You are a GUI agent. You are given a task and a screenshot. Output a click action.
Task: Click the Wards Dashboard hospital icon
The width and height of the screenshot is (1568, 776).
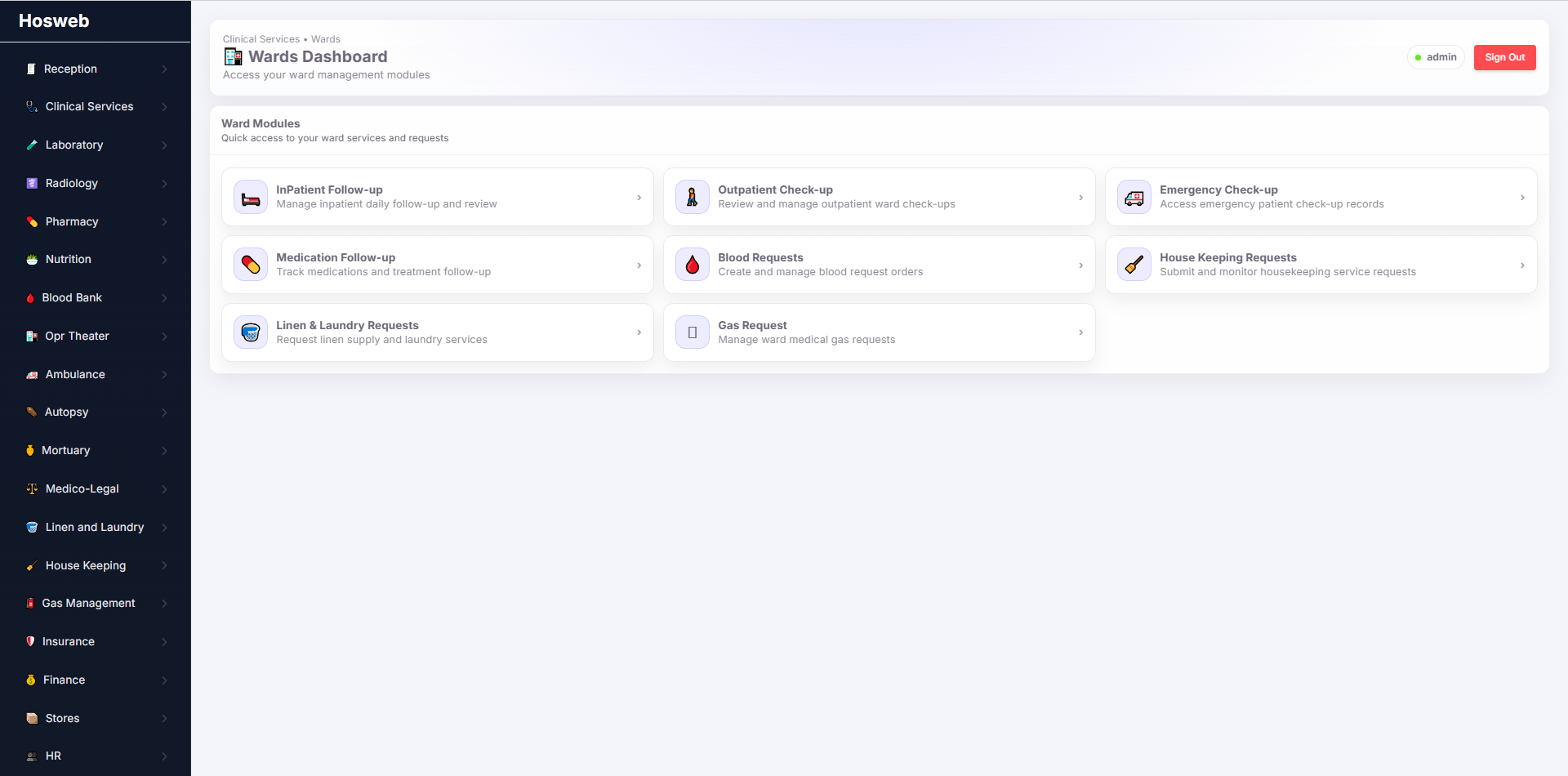tap(233, 56)
